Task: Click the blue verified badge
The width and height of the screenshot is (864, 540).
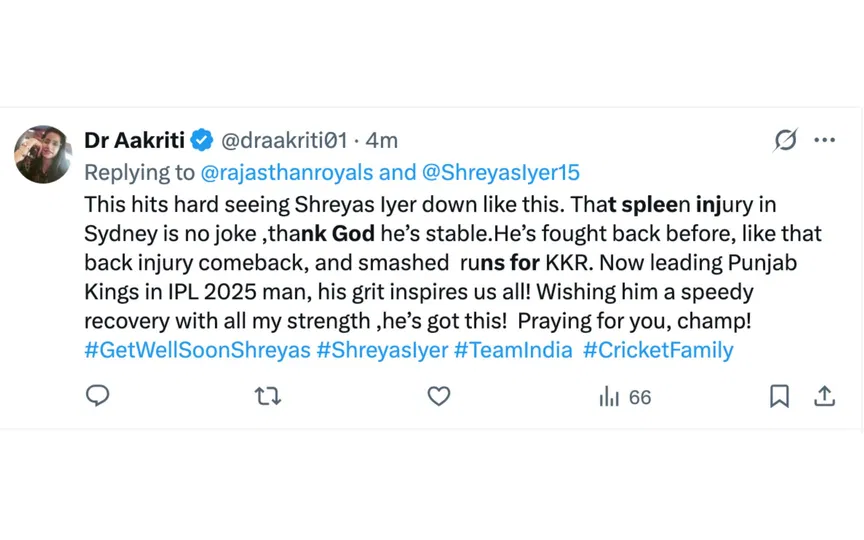Action: 202,140
